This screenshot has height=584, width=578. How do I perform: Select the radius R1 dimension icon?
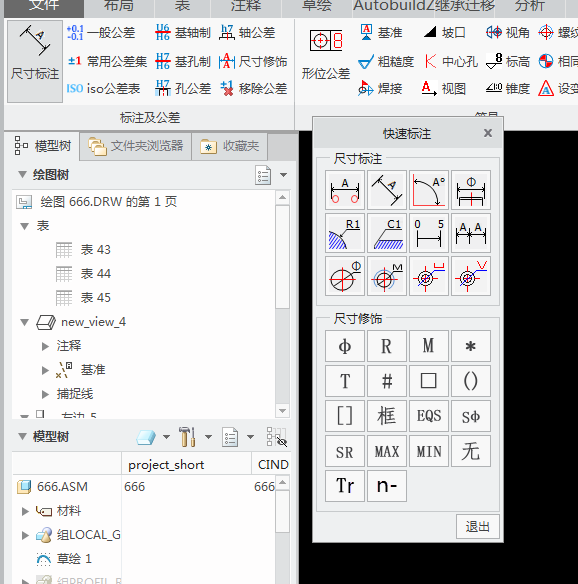[x=344, y=234]
